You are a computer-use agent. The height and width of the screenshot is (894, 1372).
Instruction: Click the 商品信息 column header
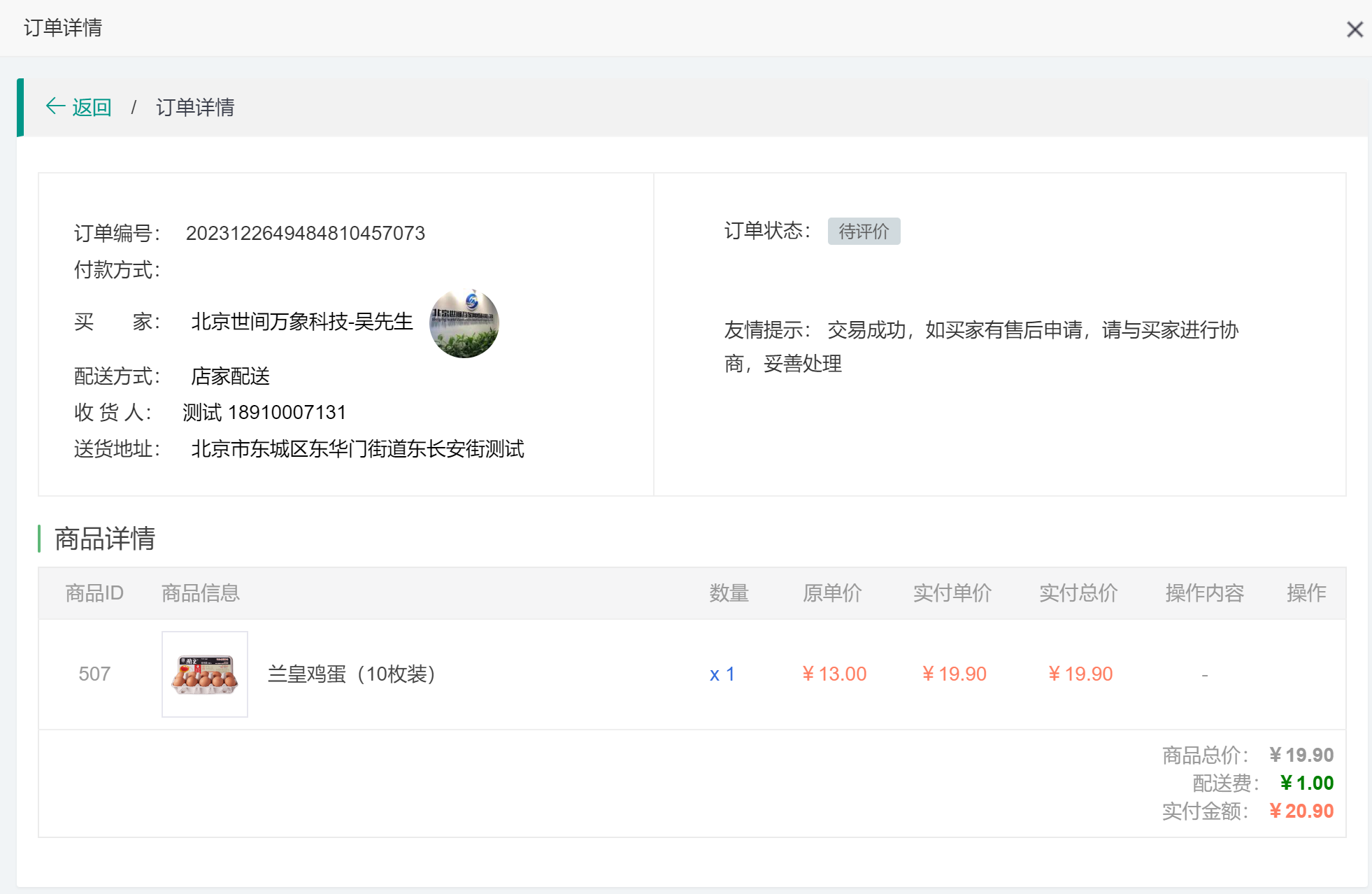coord(201,593)
